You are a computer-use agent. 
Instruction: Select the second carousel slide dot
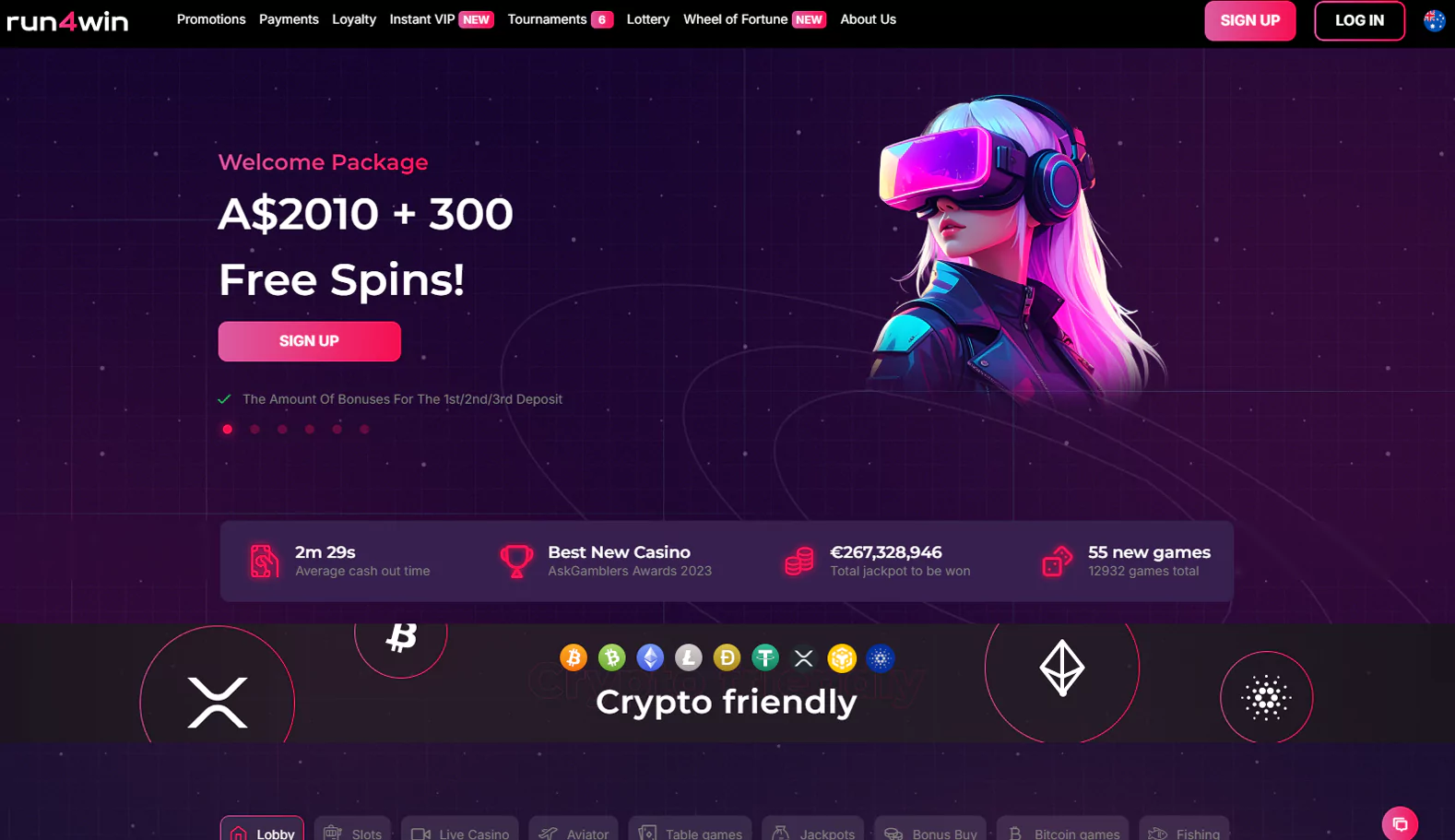[x=254, y=429]
